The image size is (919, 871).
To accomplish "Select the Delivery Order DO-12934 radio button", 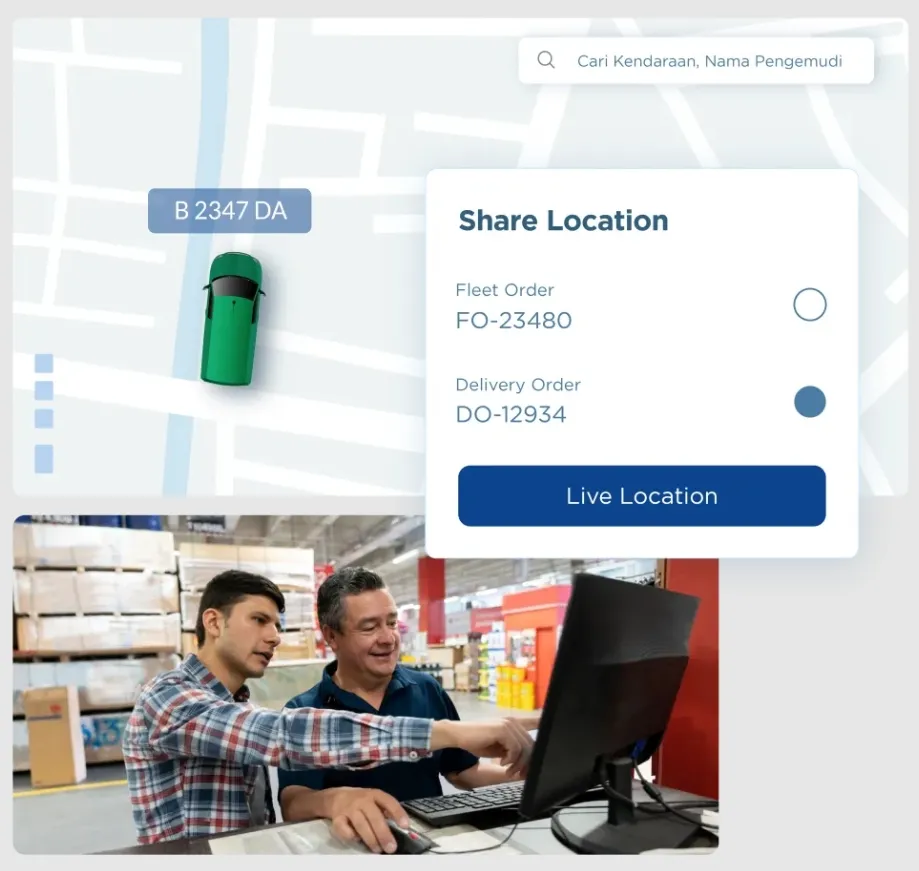I will point(809,402).
